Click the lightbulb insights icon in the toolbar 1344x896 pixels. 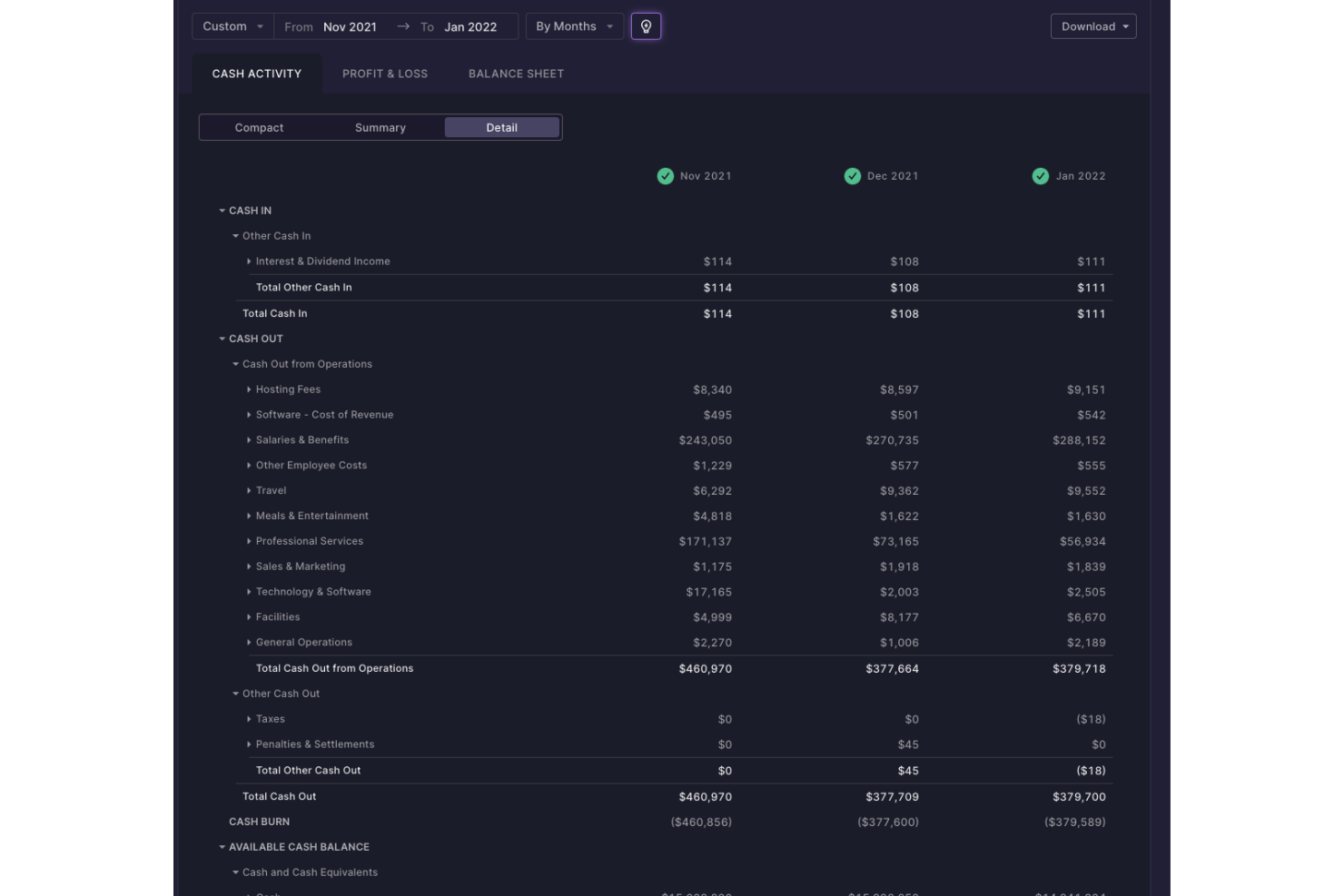pos(647,26)
